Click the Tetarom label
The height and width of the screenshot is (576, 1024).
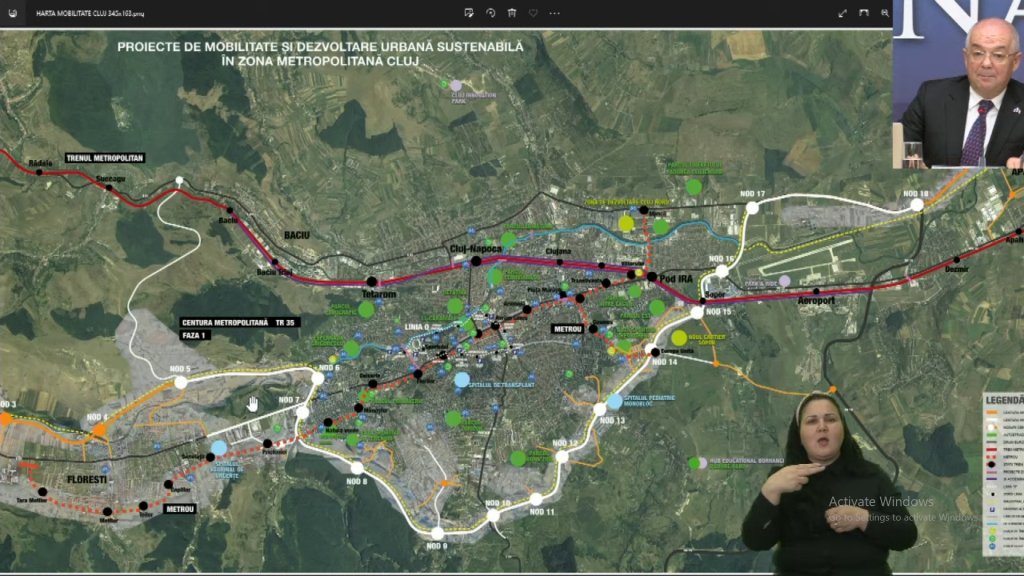click(x=379, y=295)
